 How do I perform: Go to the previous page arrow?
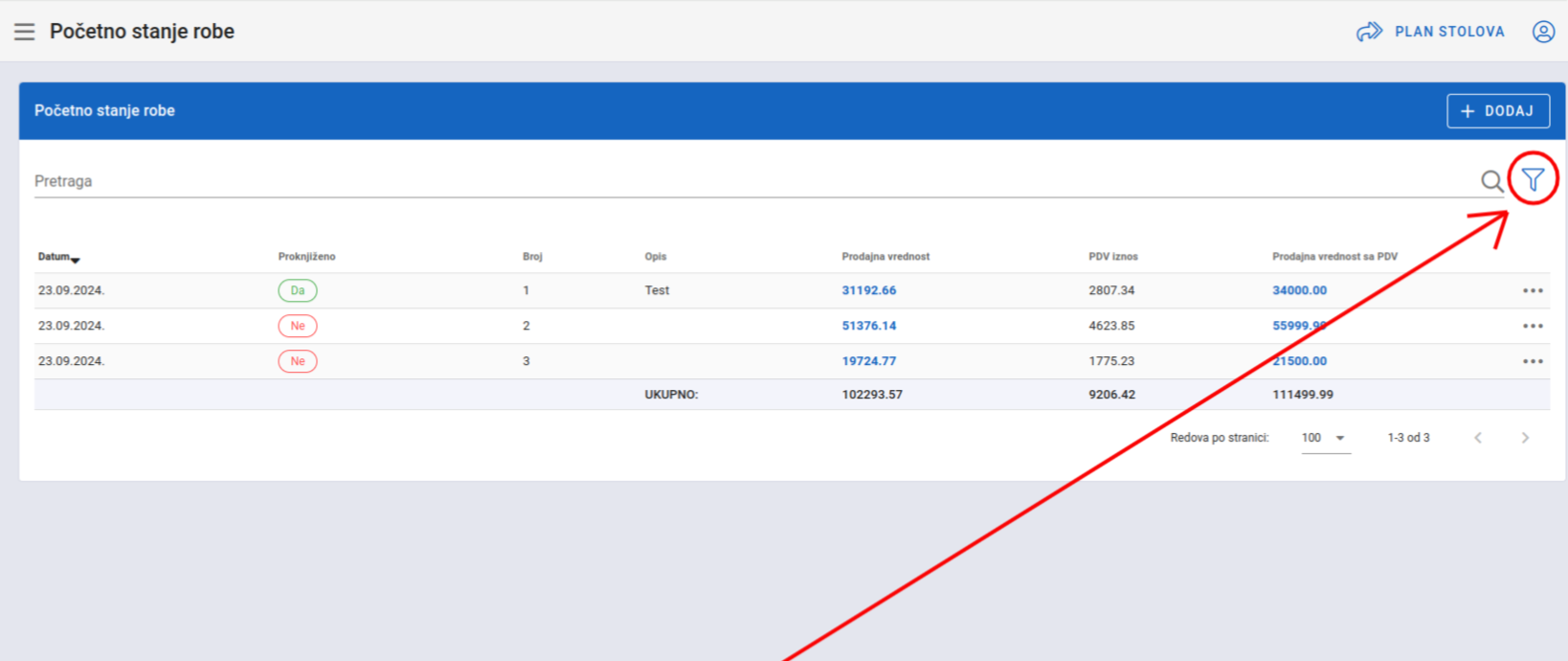tap(1478, 438)
